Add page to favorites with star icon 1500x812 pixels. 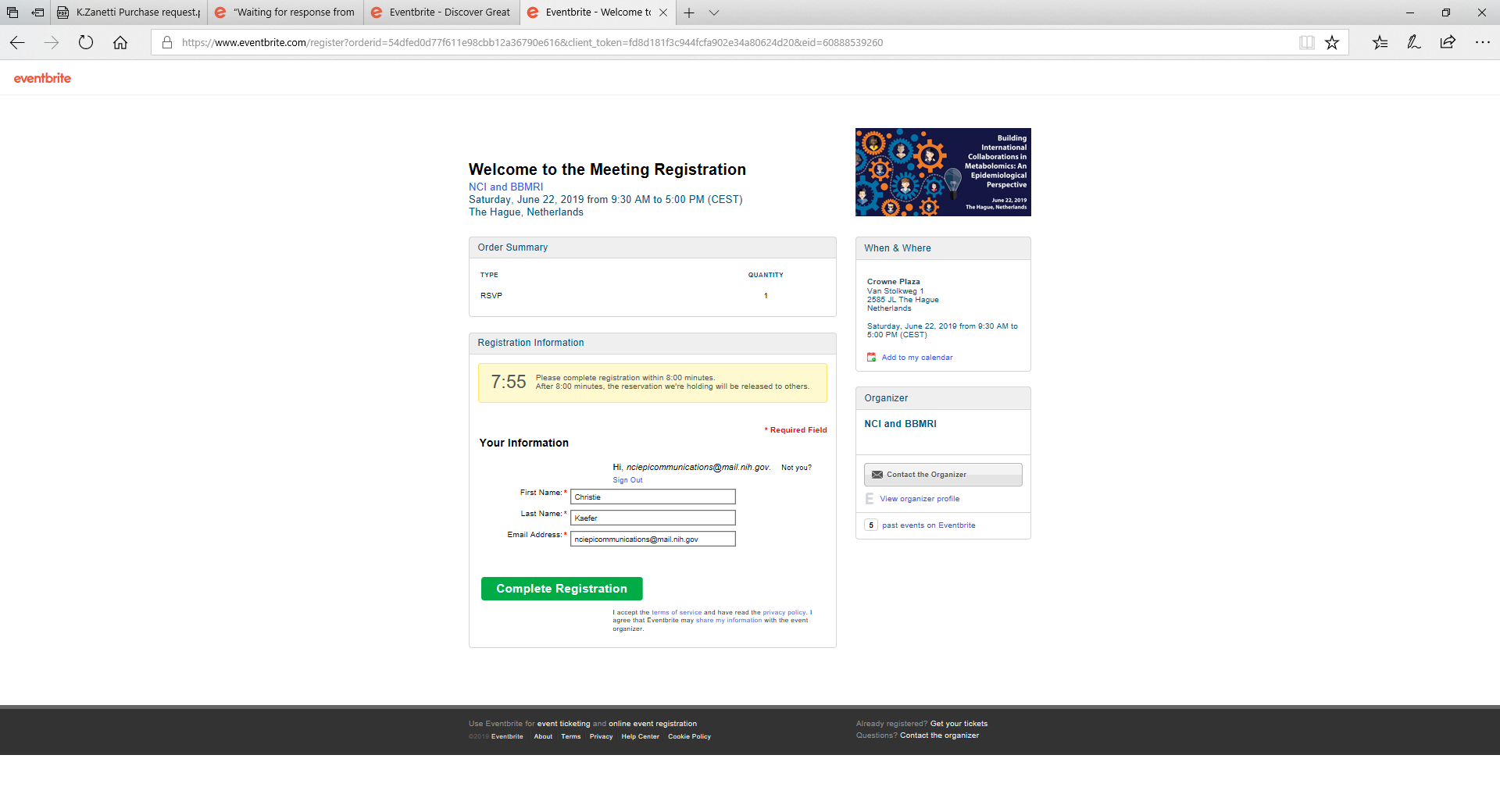(1332, 43)
